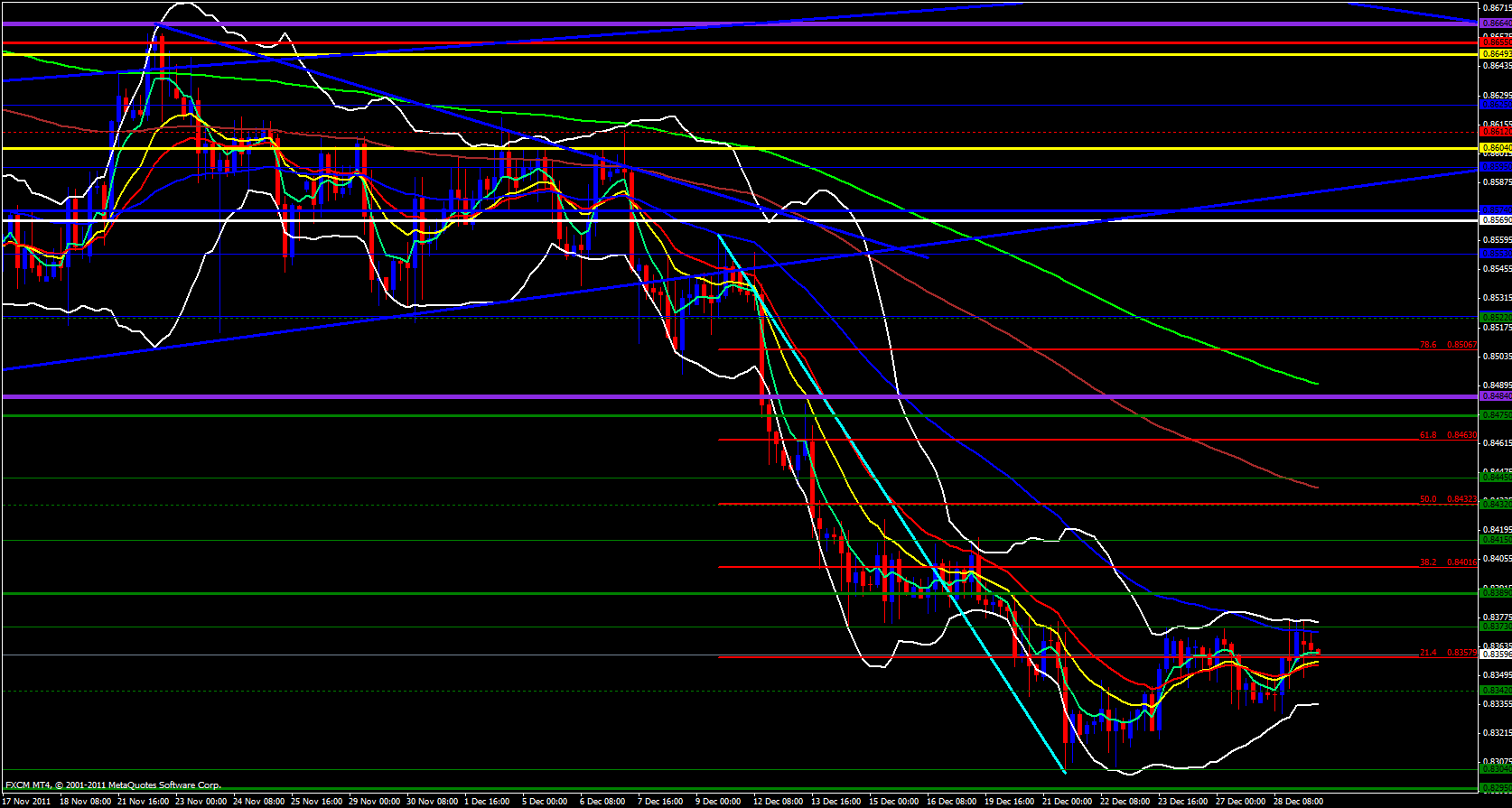Click the current price 0.8359 label

click(x=1494, y=655)
